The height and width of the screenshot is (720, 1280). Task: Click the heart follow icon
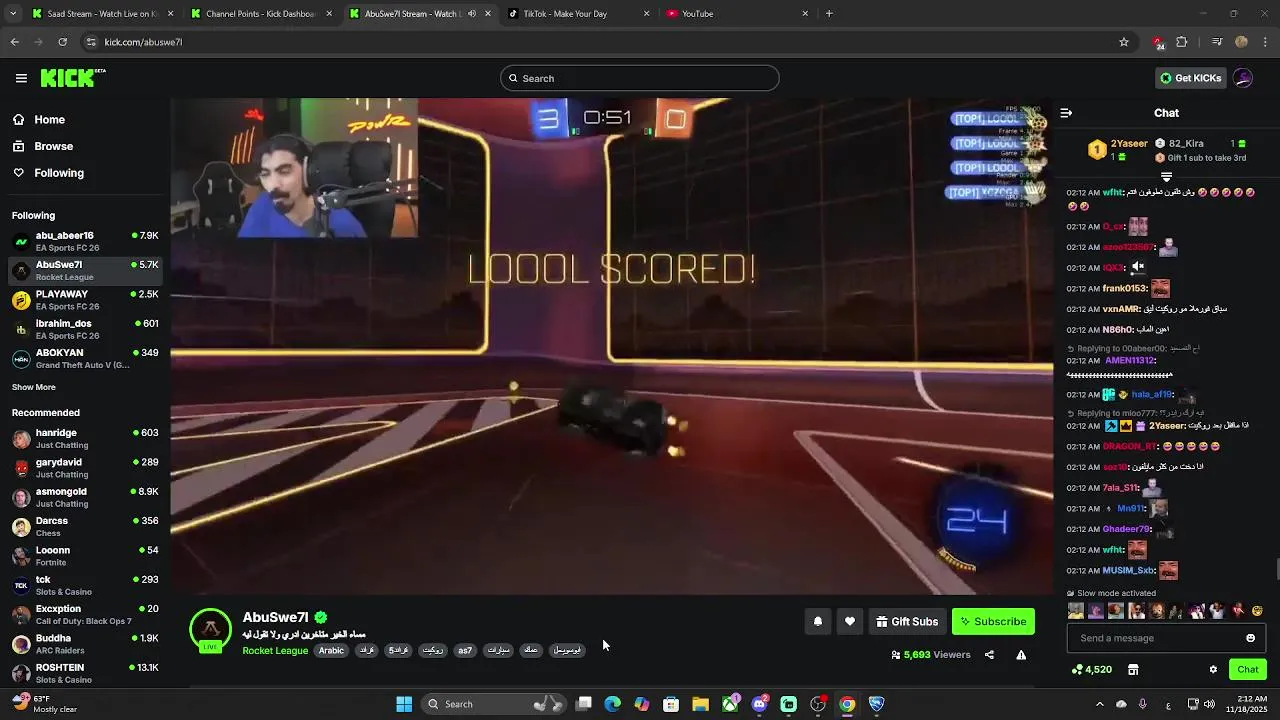(x=850, y=622)
